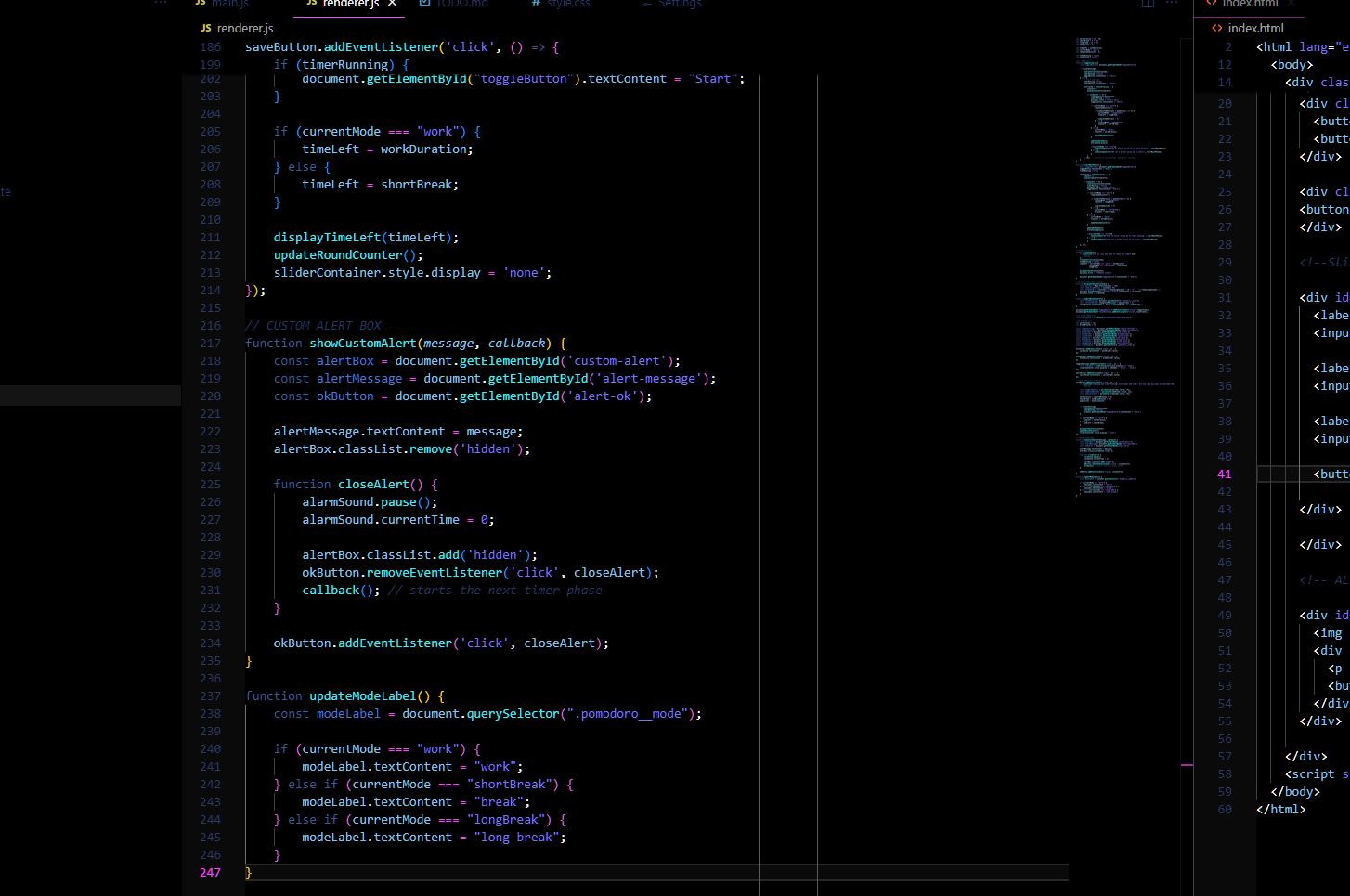The width and height of the screenshot is (1350, 896).
Task: Click okButton.removeEventListener on line 230
Action: point(402,573)
